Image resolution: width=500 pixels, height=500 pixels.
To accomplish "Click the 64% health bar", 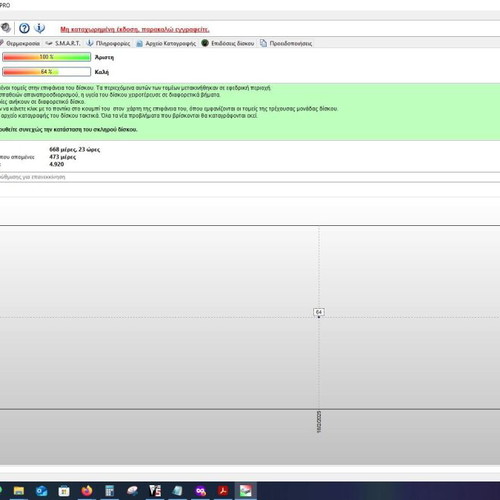I will 46,72.
